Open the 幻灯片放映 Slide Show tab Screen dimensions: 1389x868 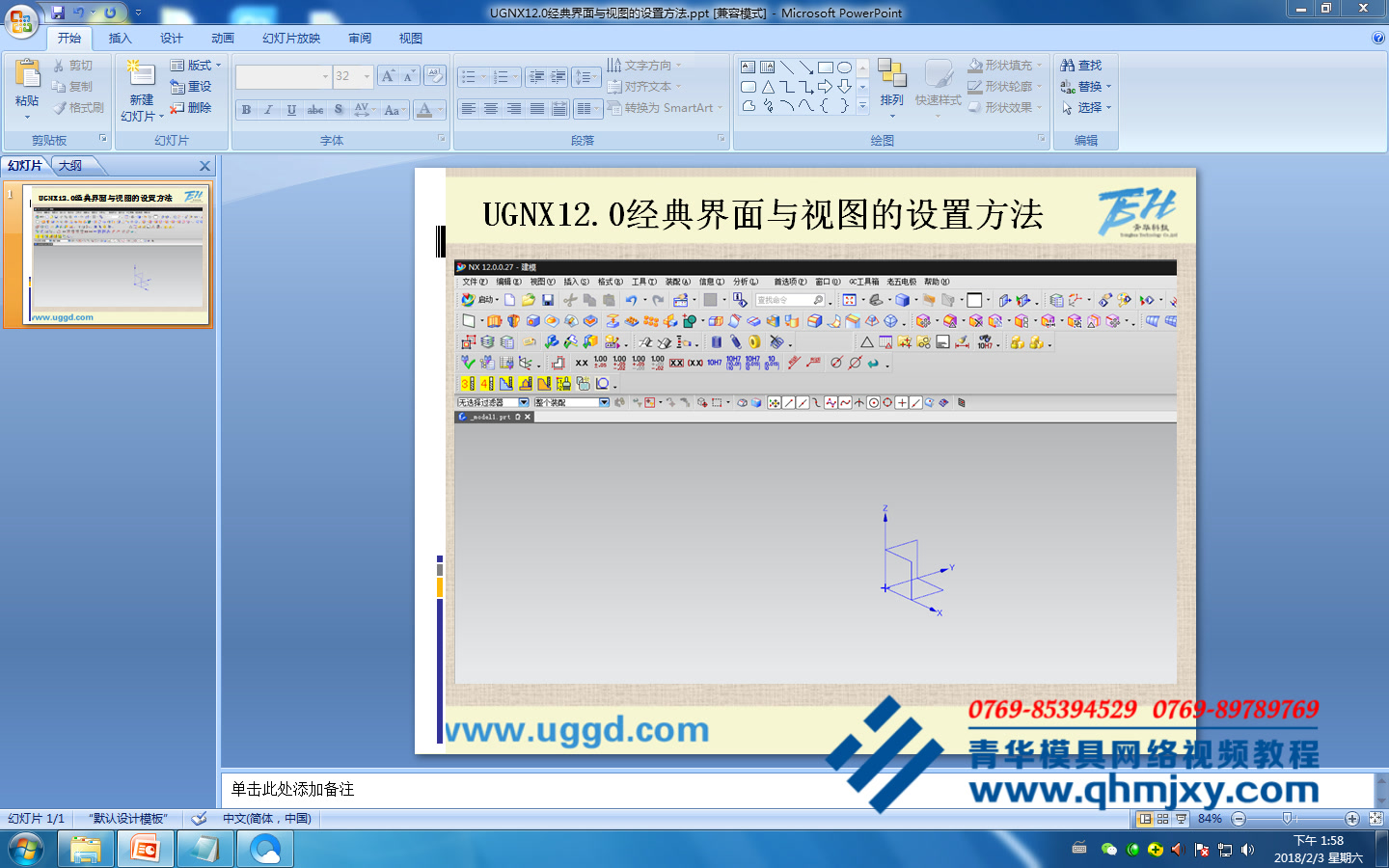click(291, 39)
